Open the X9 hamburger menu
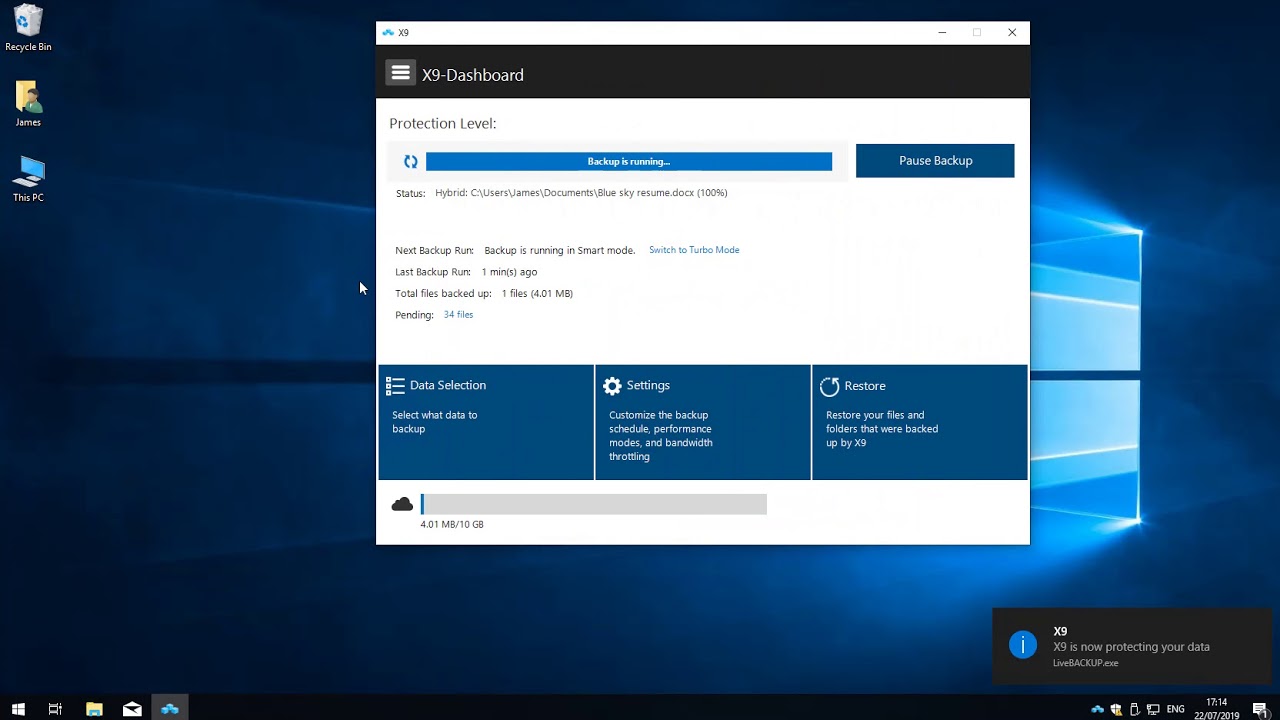 (401, 73)
